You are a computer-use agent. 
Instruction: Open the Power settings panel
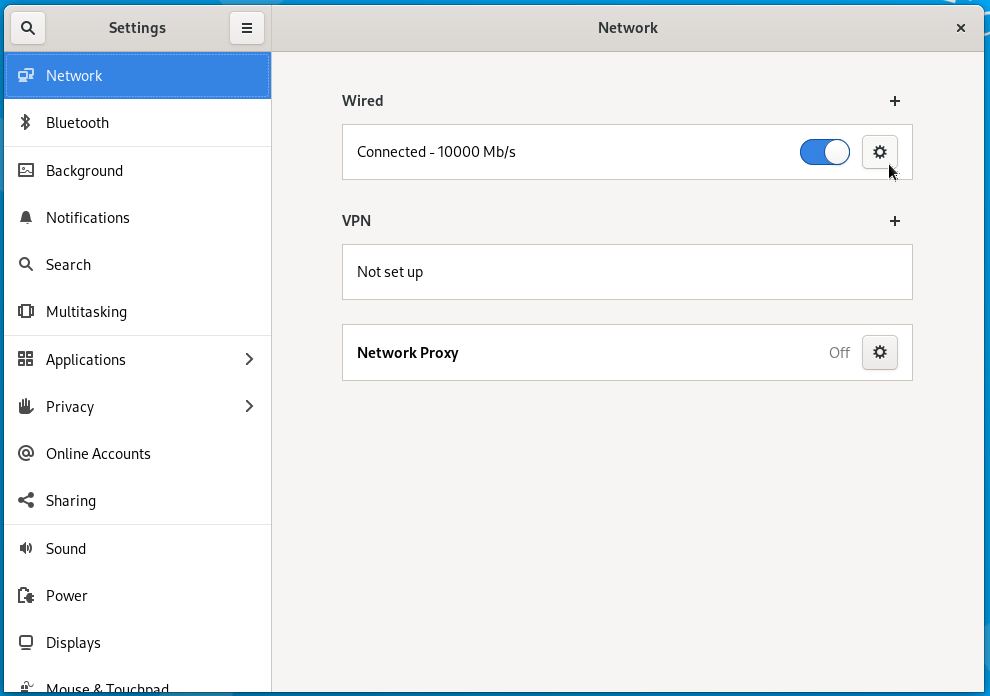[x=138, y=596]
